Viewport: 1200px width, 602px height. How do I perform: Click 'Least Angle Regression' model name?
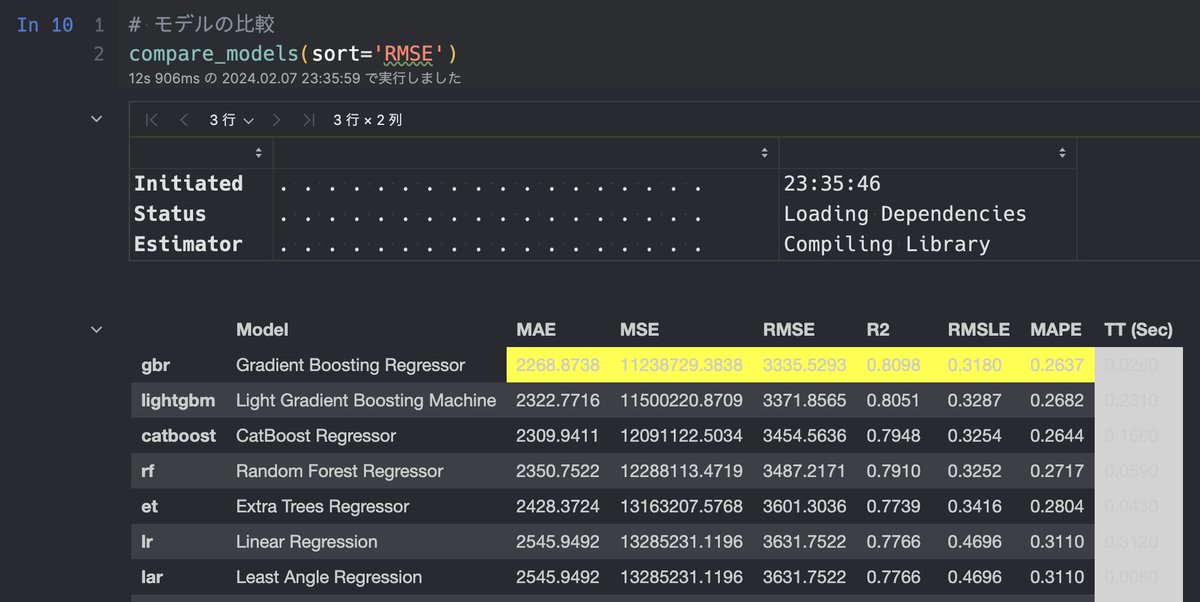329,577
